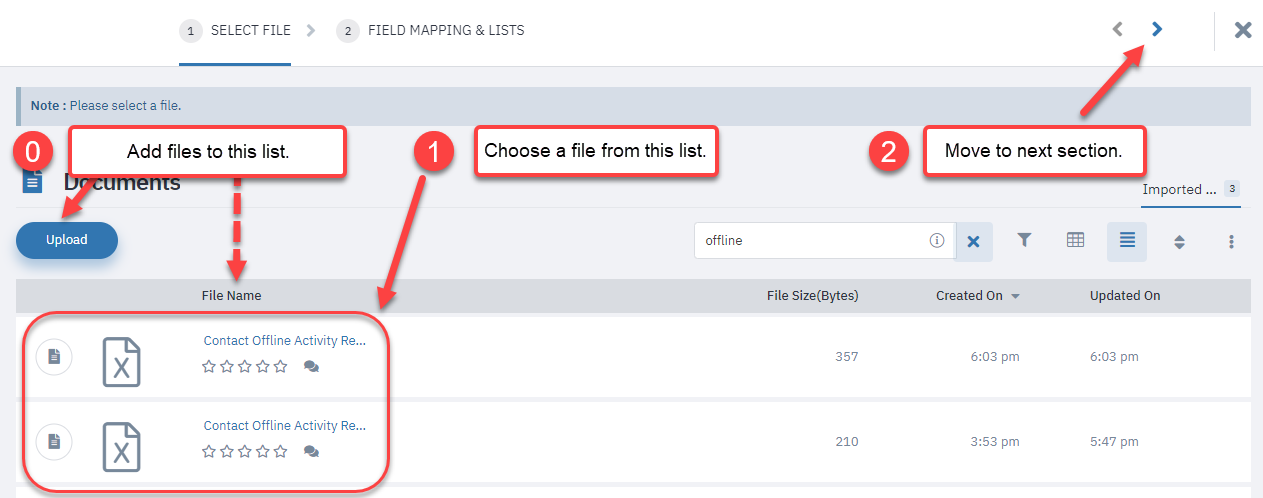Open Field Mapping & Lists step

[x=431, y=31]
